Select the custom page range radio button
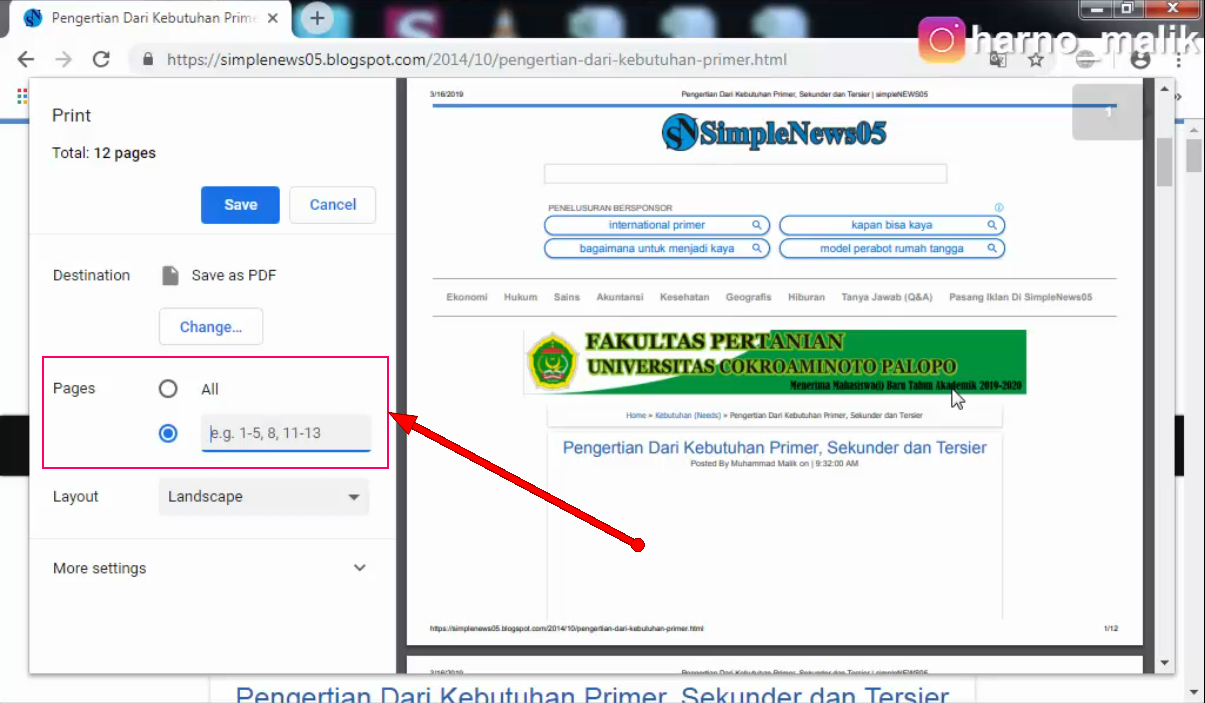The width and height of the screenshot is (1205, 703). click(168, 433)
